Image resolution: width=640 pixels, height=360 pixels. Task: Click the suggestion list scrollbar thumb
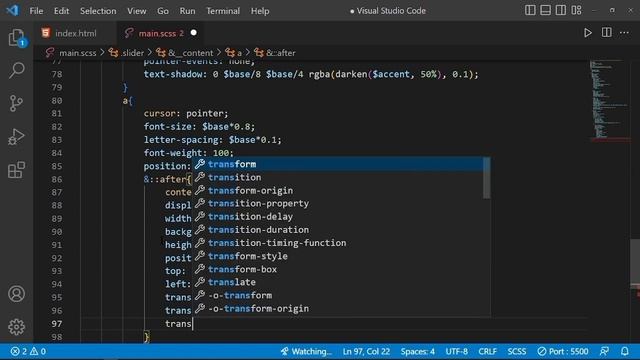487,178
